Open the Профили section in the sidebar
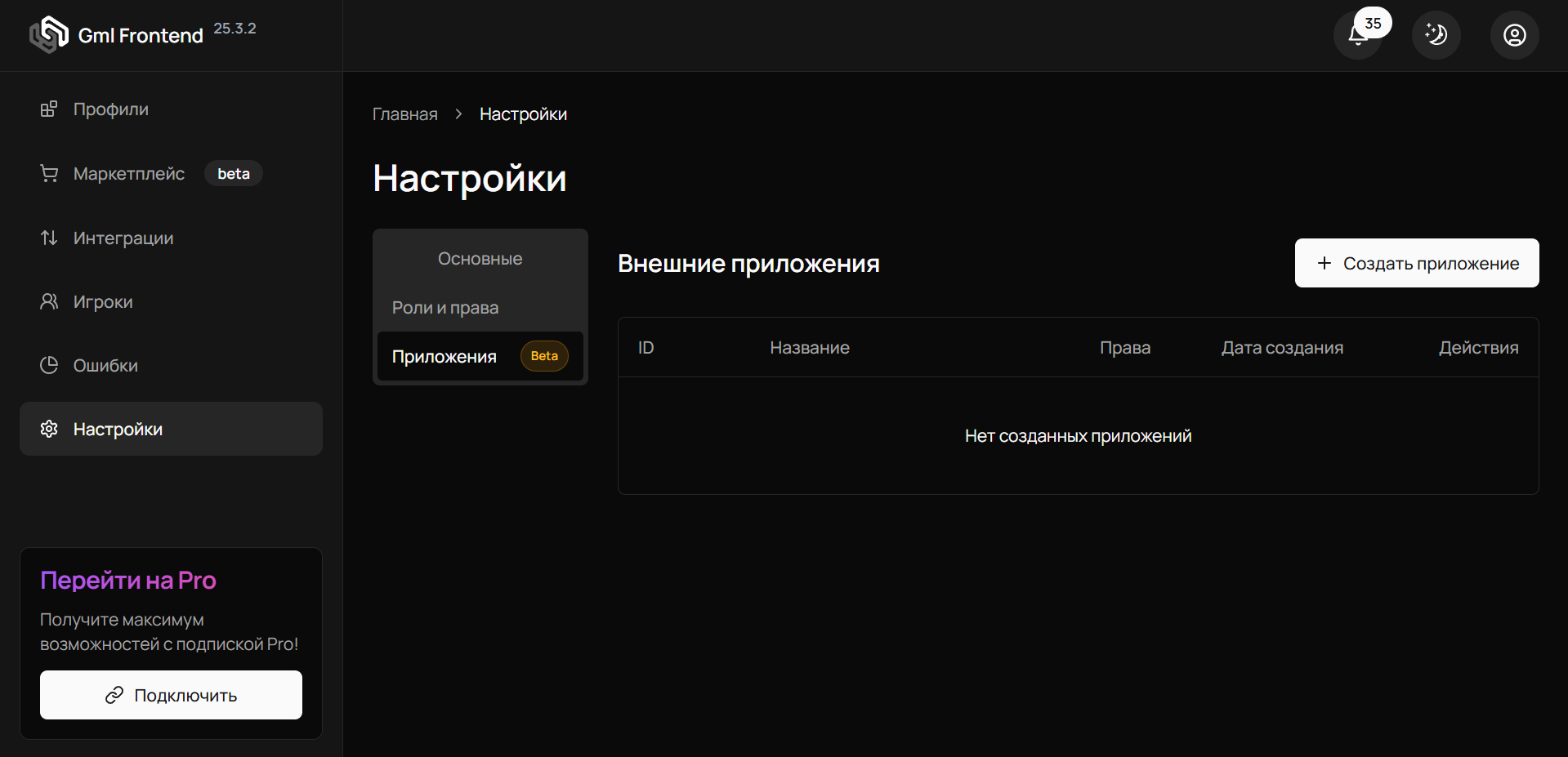 click(110, 109)
